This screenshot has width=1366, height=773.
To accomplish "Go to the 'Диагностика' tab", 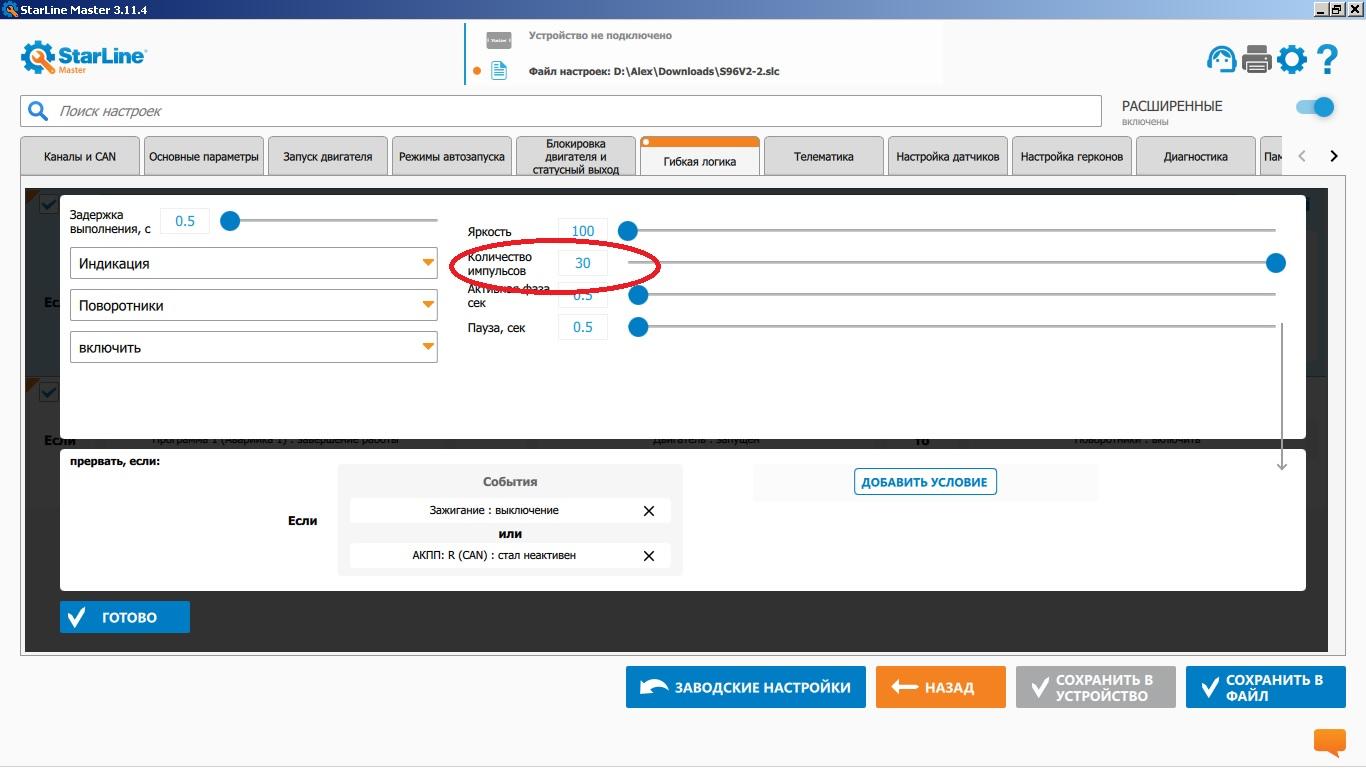I will click(1196, 157).
